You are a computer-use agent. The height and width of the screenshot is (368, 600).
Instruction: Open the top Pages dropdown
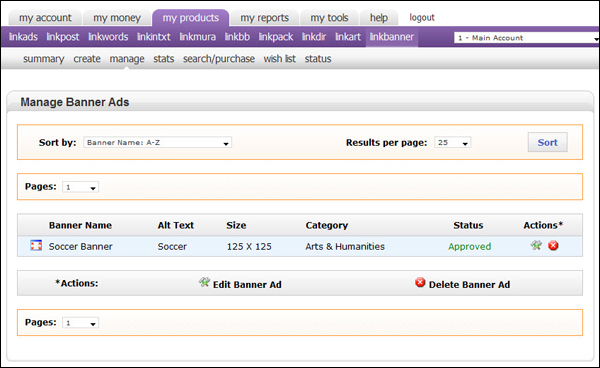pyautogui.click(x=80, y=187)
